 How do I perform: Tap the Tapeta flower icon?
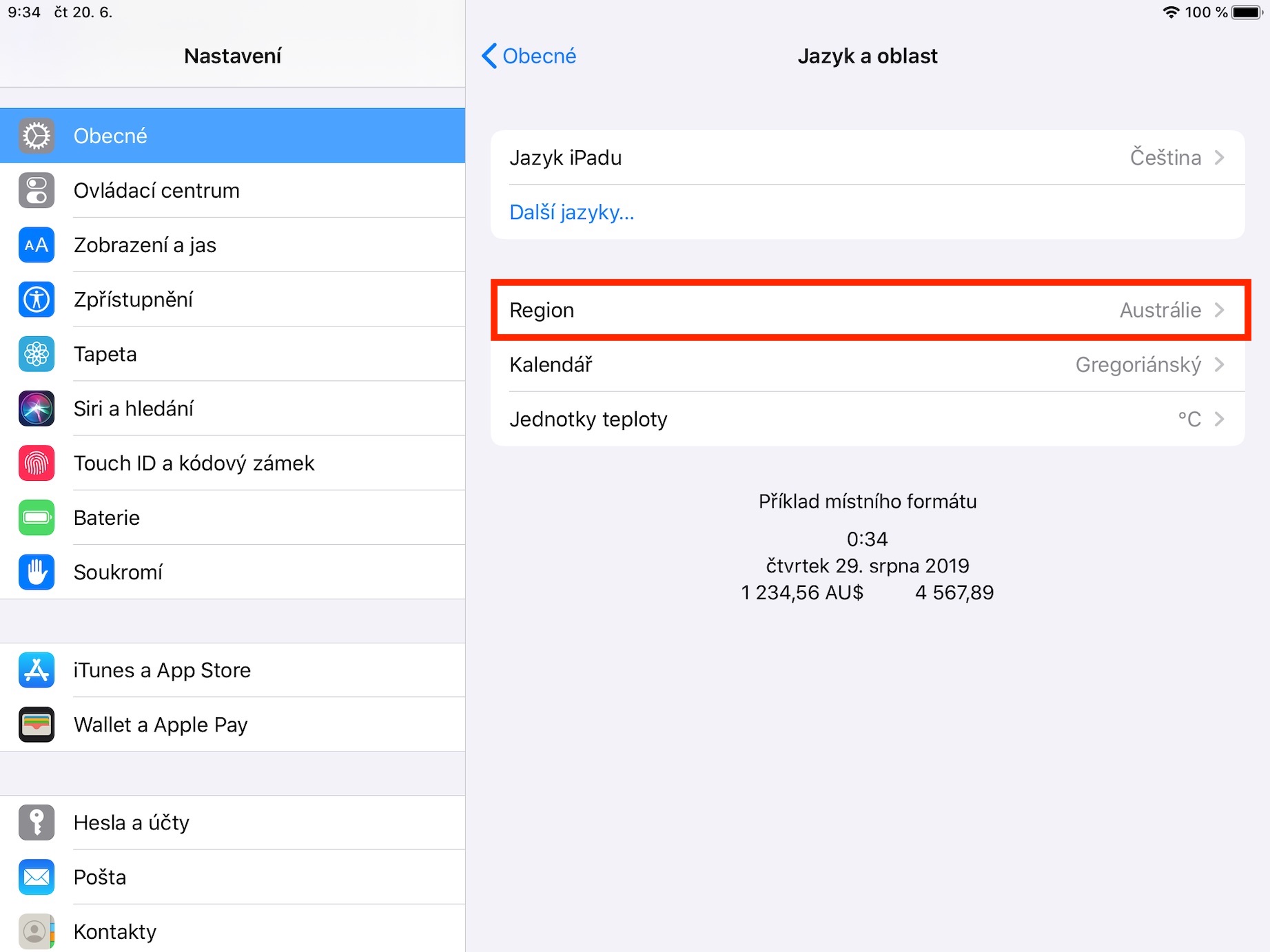37,354
